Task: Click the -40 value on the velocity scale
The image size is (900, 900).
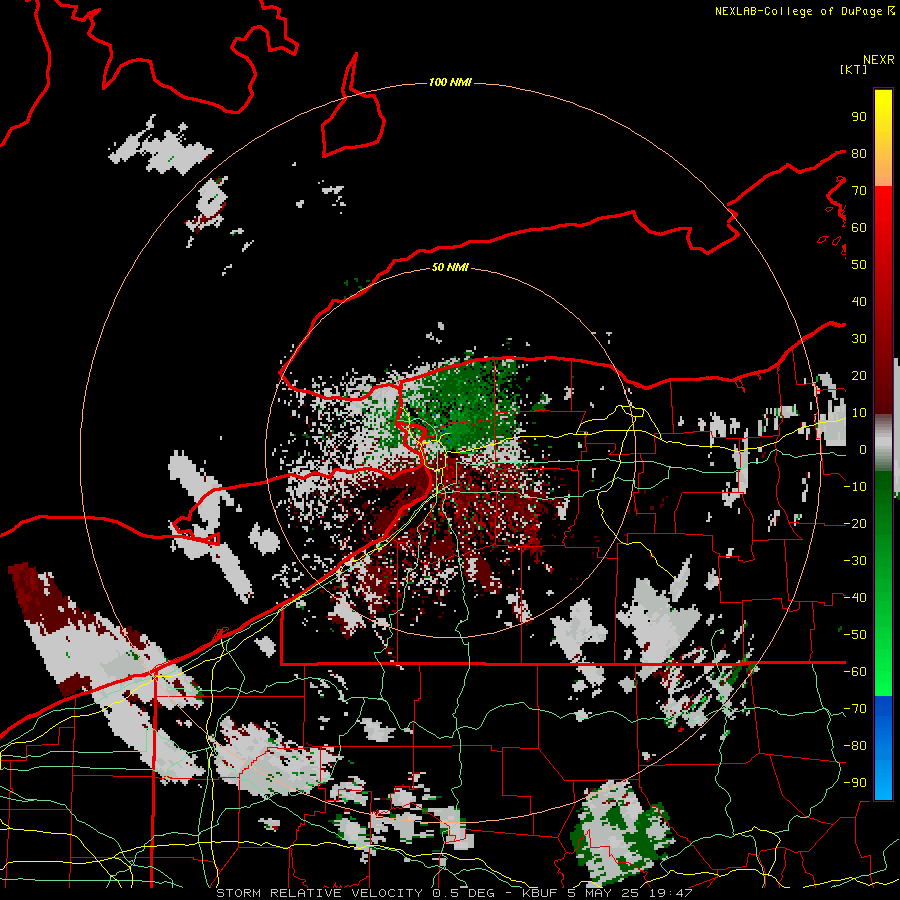Action: [x=855, y=598]
